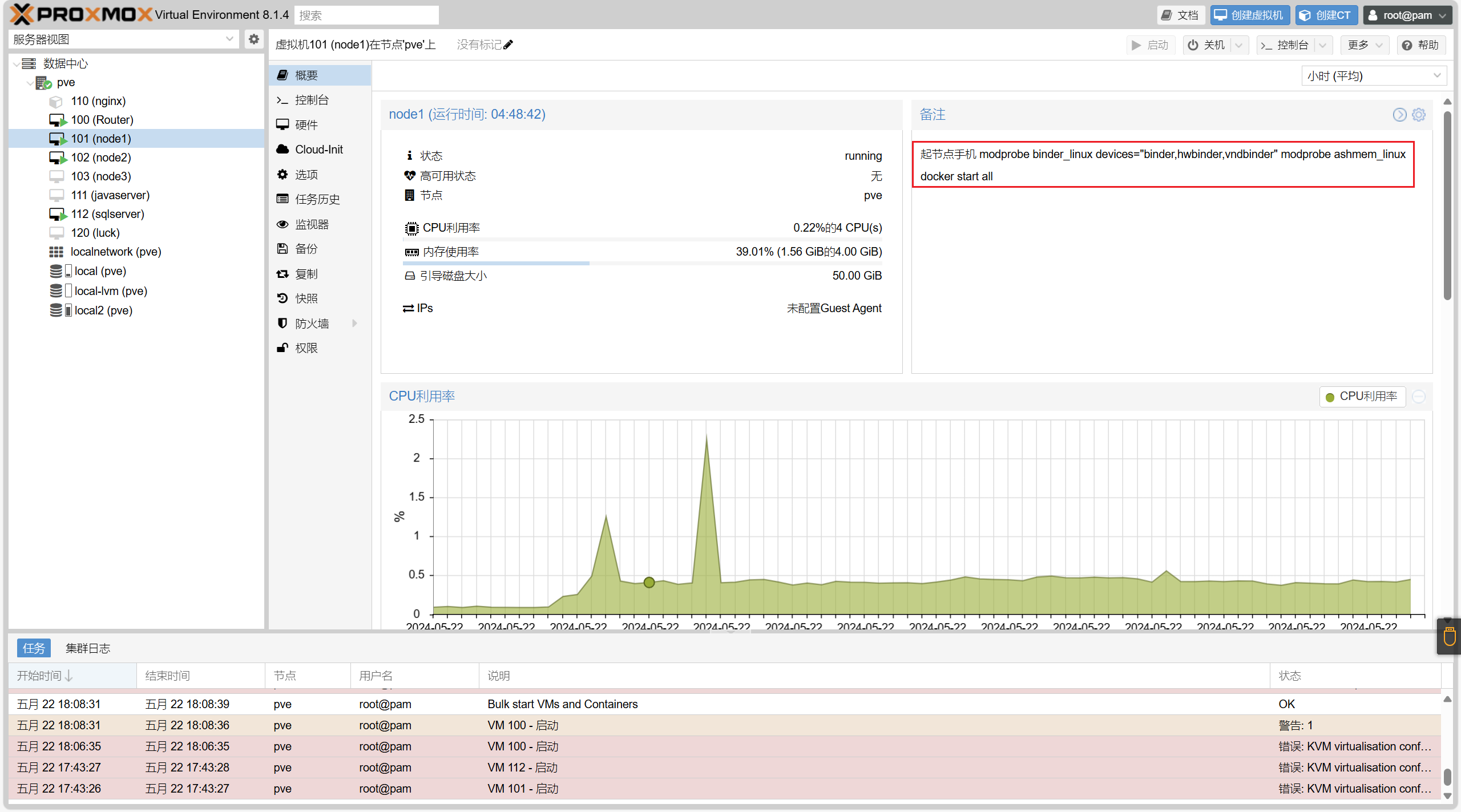
Task: Click the 内存使用率 memory usage bar
Action: point(642,263)
